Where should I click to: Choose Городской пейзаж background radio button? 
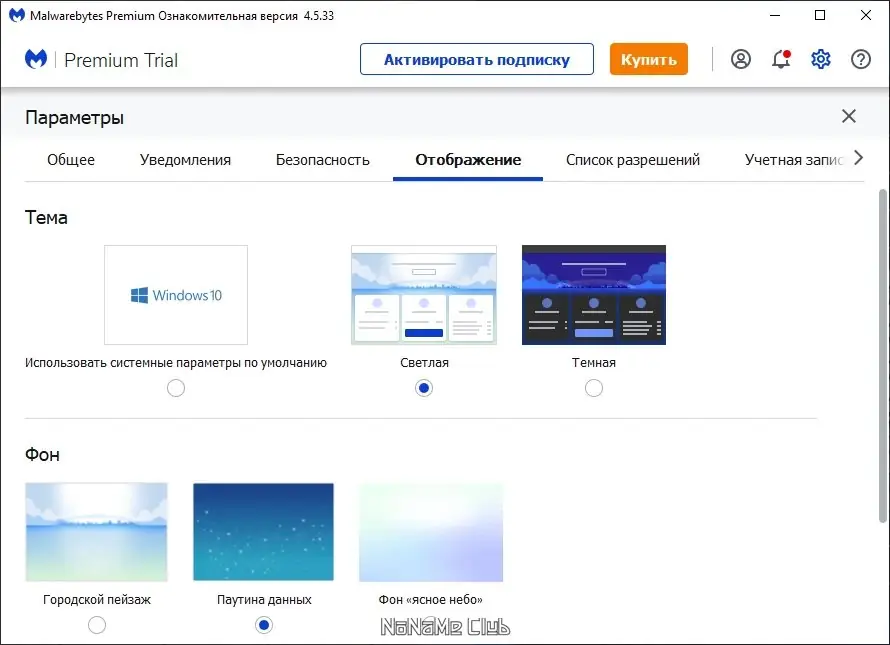pyautogui.click(x=97, y=625)
